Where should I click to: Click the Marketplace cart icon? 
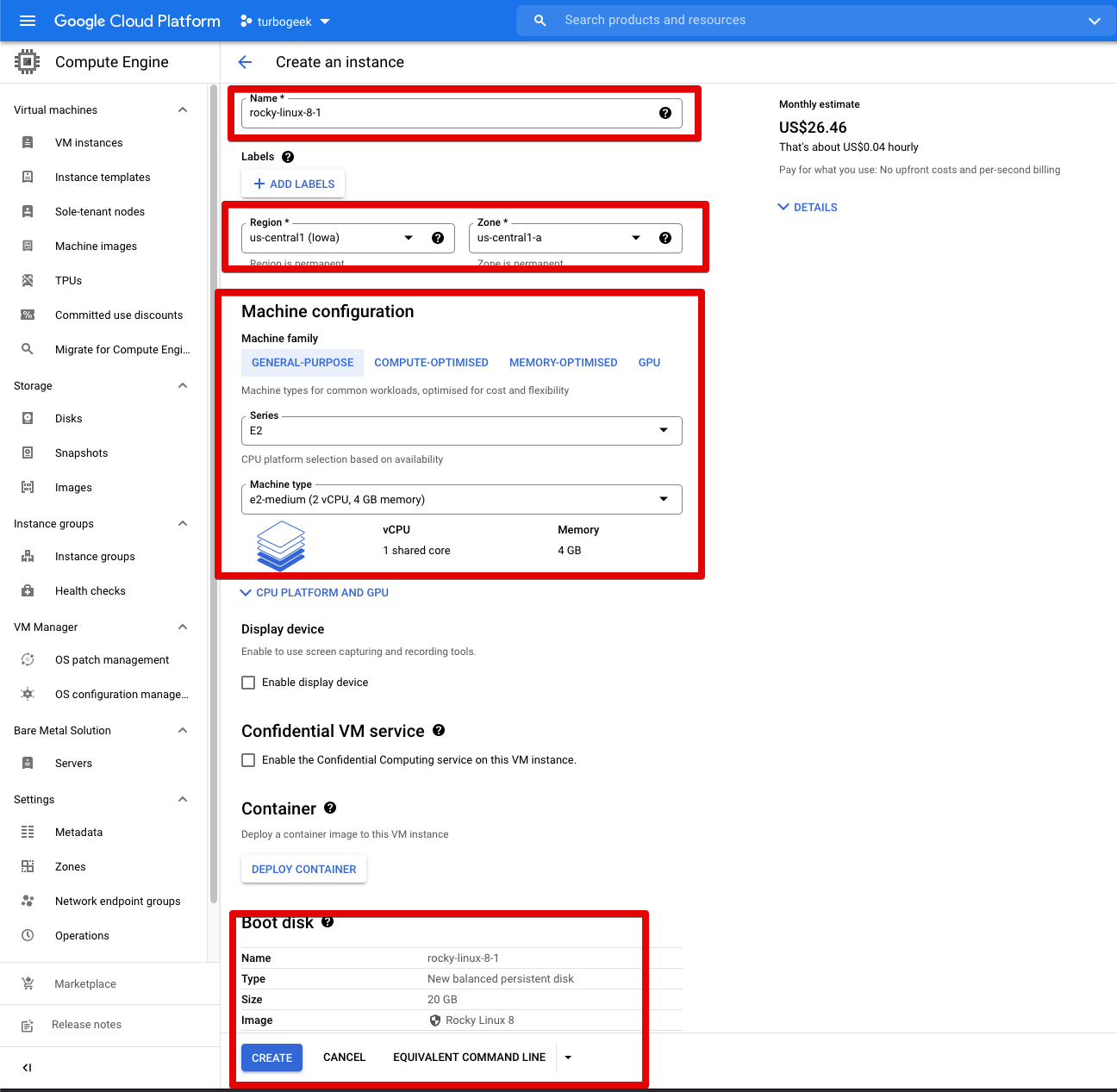[28, 983]
